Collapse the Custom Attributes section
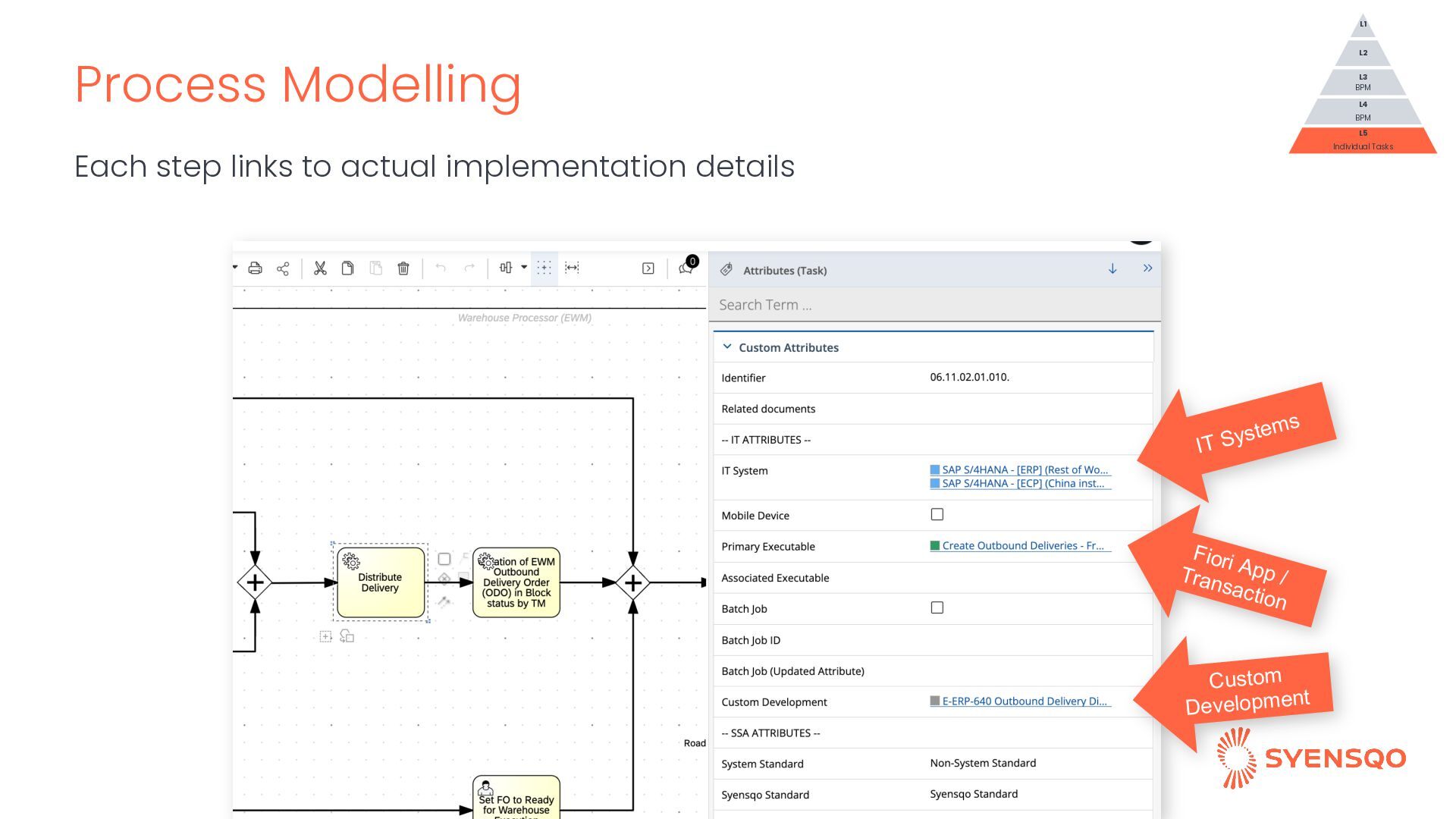1456x819 pixels. (x=727, y=347)
